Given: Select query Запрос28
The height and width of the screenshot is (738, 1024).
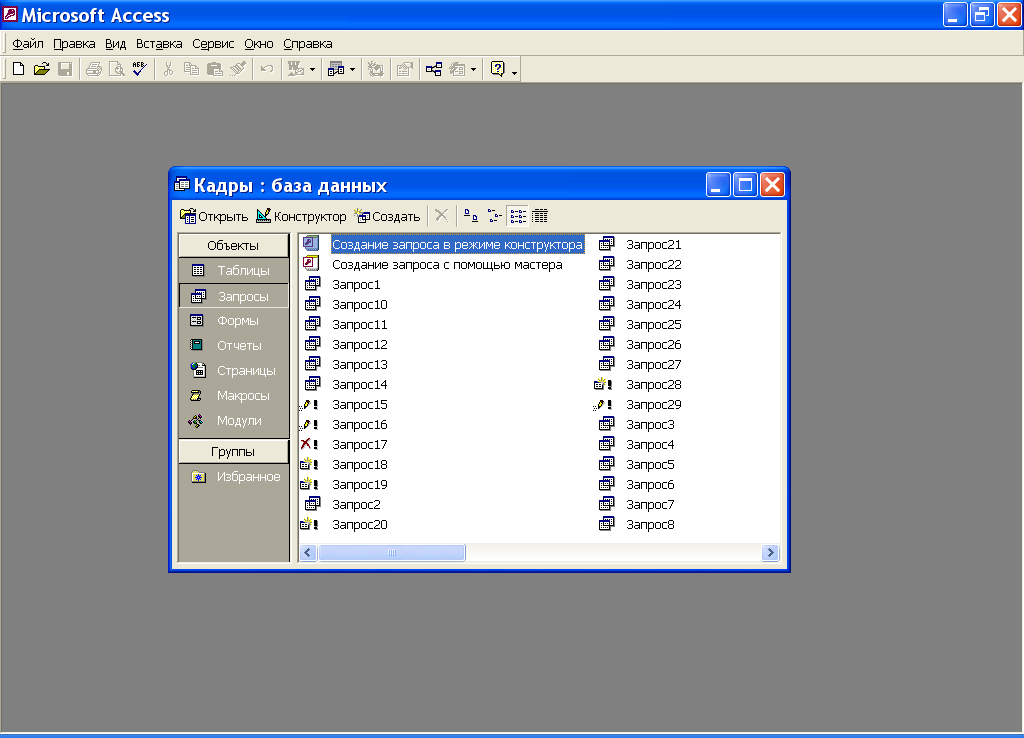Looking at the screenshot, I should coord(653,385).
